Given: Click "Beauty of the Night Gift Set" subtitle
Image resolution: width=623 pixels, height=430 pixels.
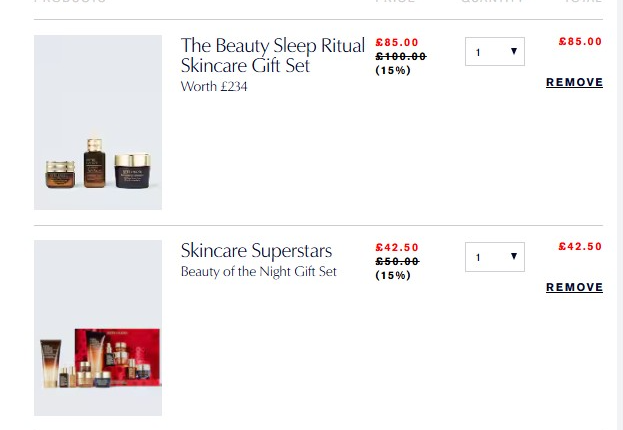Looking at the screenshot, I should [x=258, y=271].
